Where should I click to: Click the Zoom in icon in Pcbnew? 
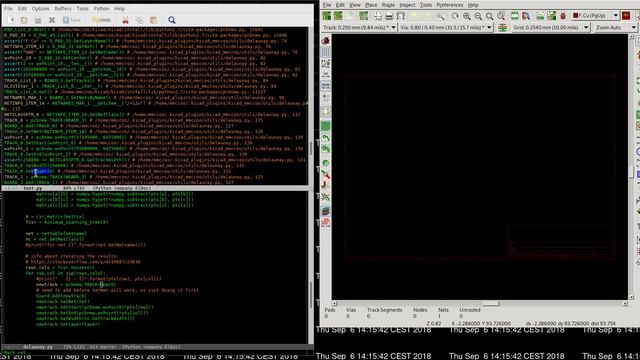pyautogui.click(x=467, y=16)
